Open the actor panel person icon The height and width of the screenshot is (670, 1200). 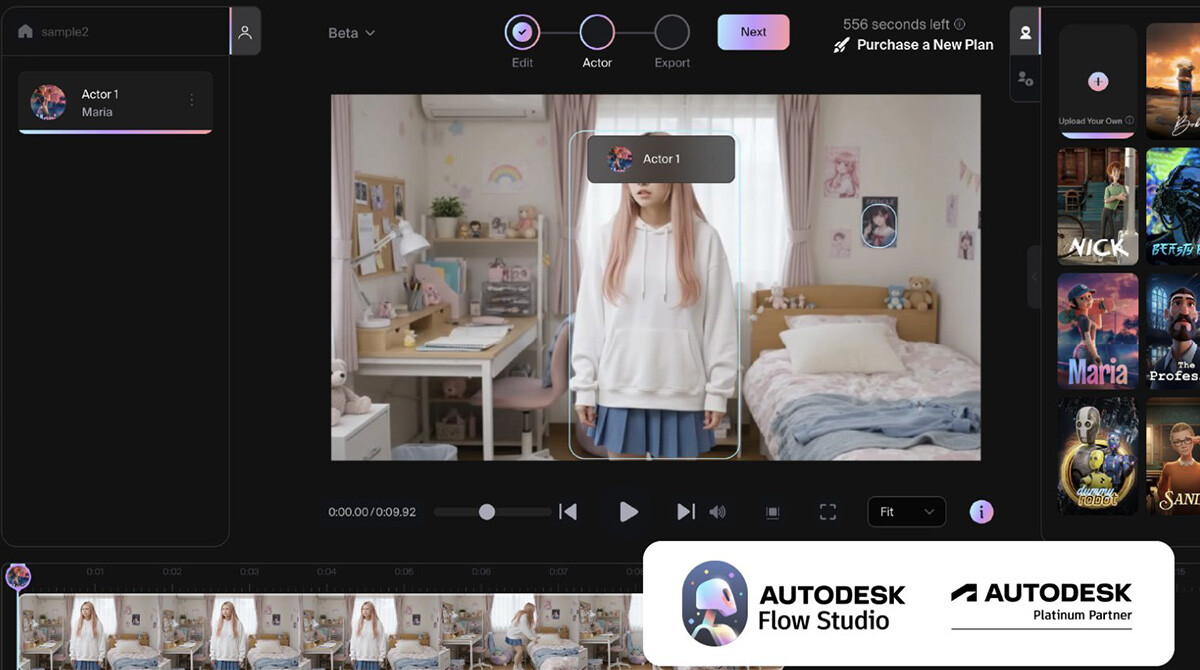[245, 31]
